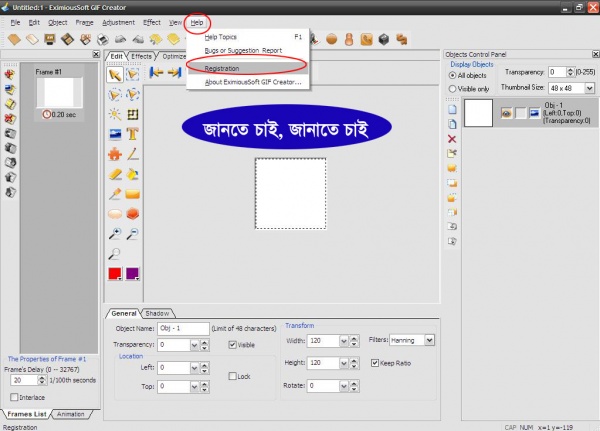Click the printer icon in main toolbar
Screen dimensions: 600x431
(x=103, y=39)
